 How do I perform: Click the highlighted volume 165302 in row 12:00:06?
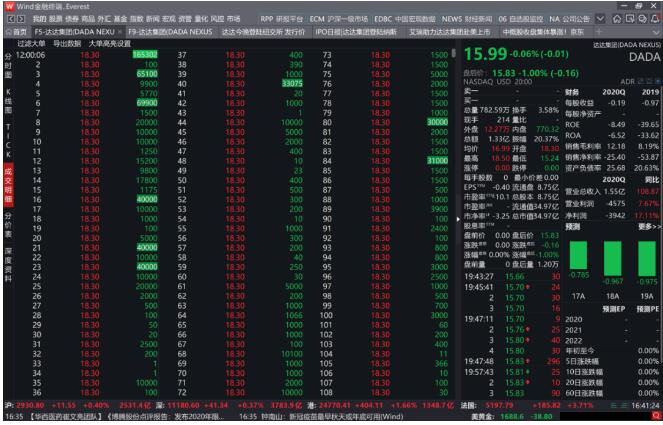(145, 55)
